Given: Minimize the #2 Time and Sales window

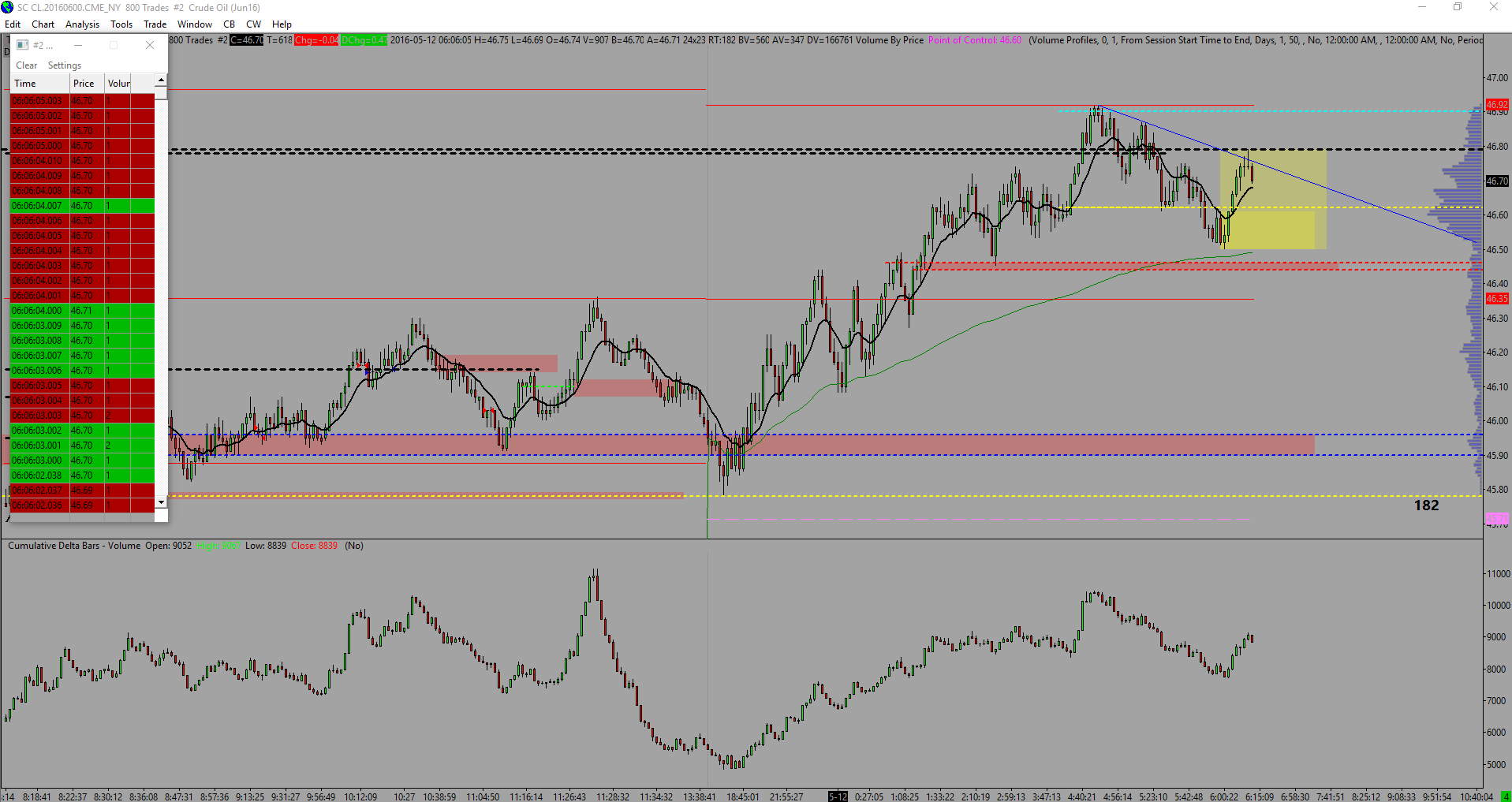Looking at the screenshot, I should (78, 45).
